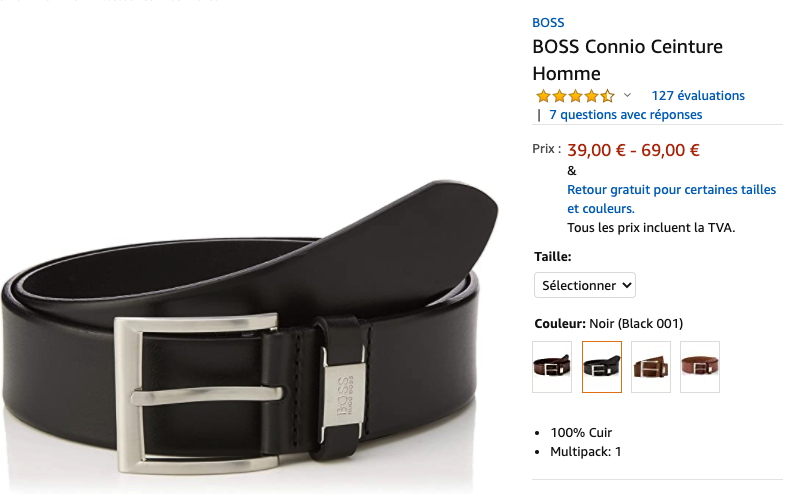Screen dimensions: 791x494
Task: Click the half-filled fifth rating star
Action: click(x=607, y=96)
